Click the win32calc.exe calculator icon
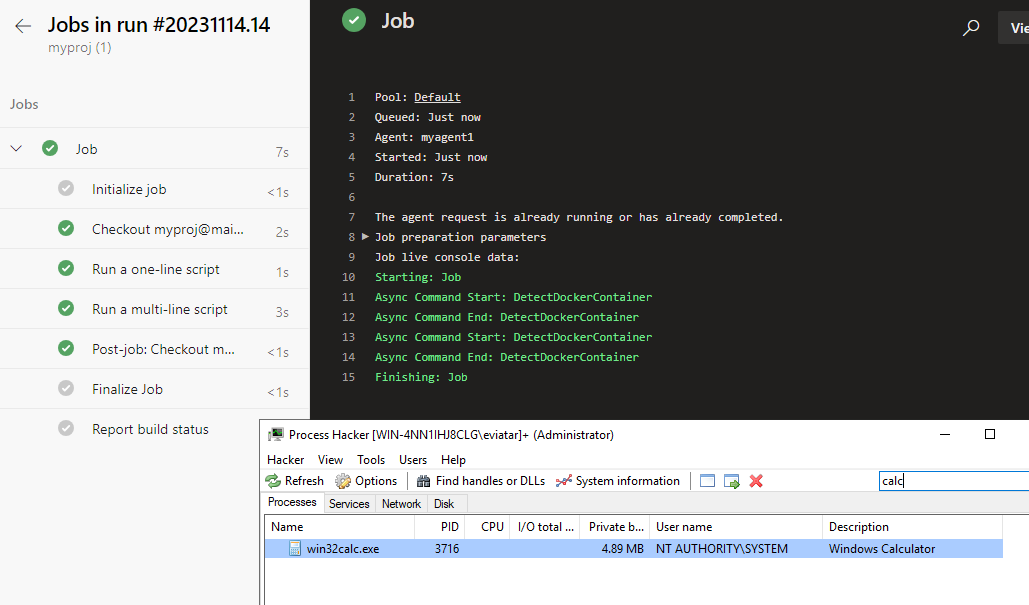The image size is (1029, 605). [x=295, y=549]
